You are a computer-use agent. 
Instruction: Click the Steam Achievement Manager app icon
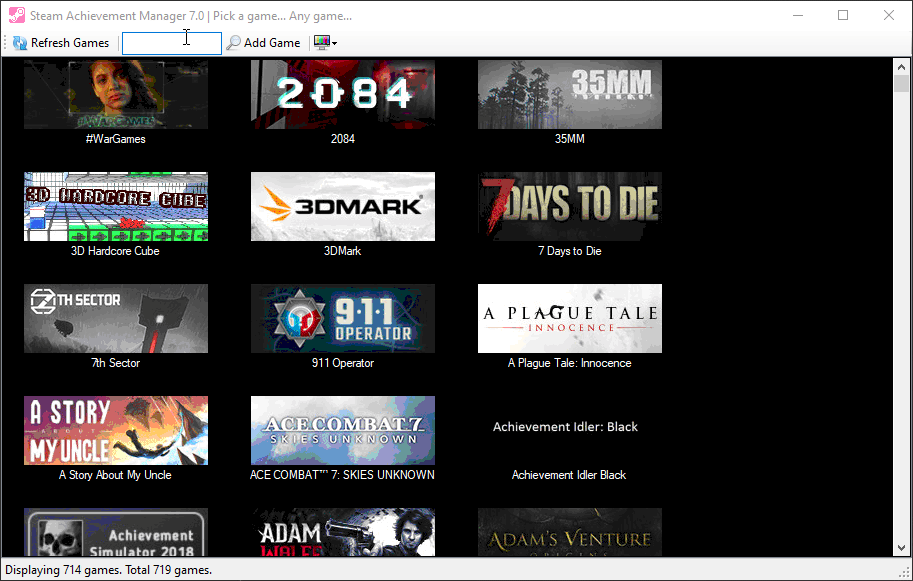[x=16, y=15]
